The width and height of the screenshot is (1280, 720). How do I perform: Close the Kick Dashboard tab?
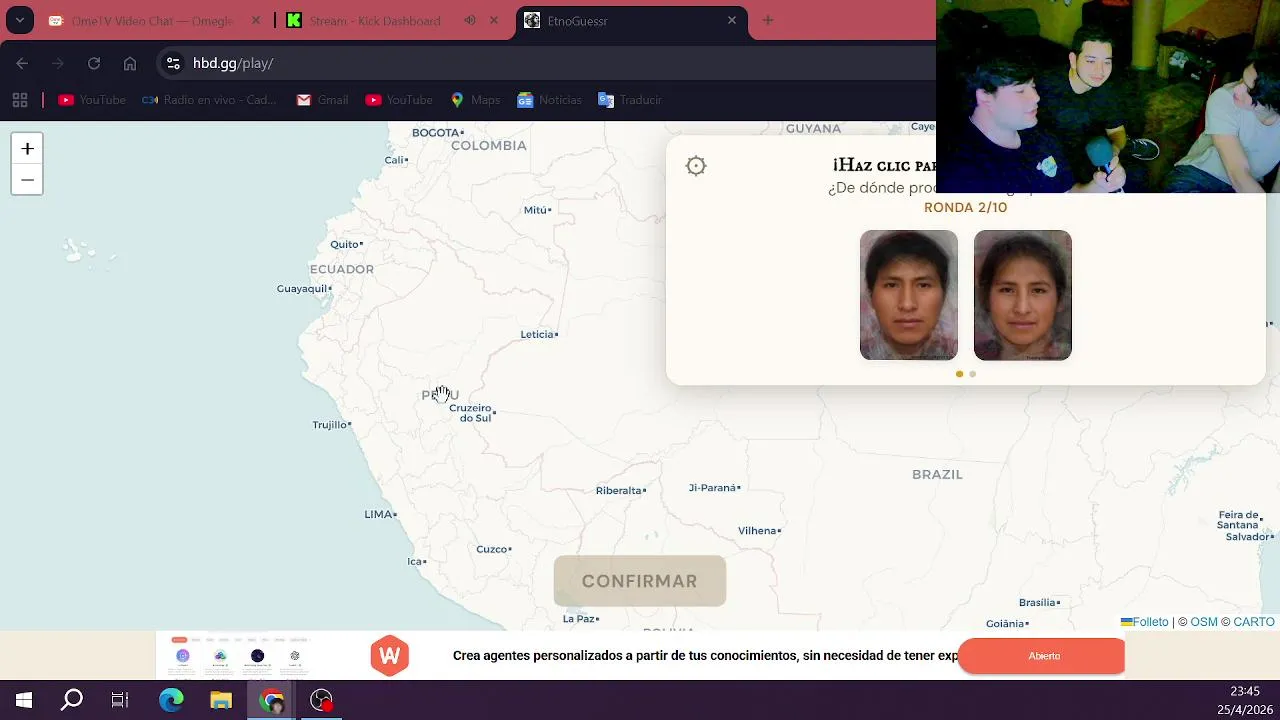coord(494,20)
